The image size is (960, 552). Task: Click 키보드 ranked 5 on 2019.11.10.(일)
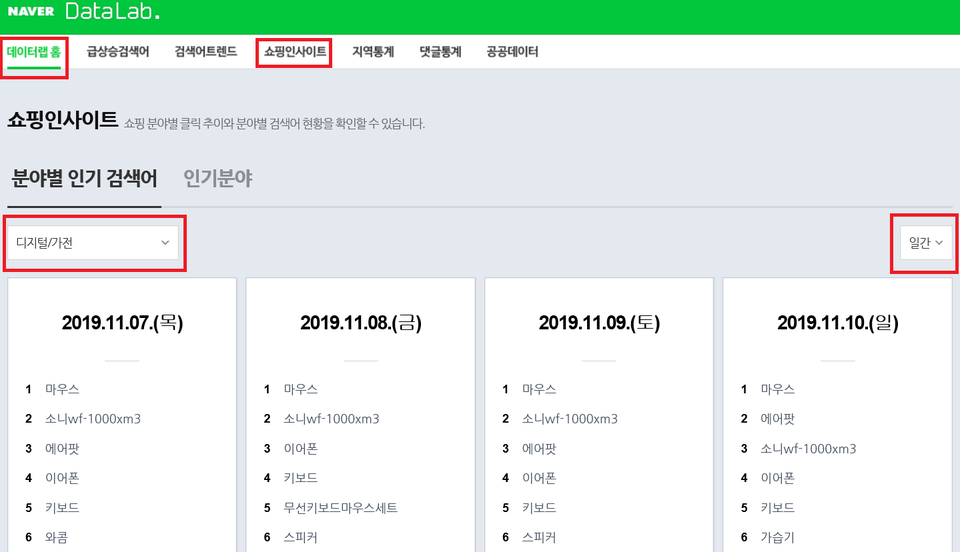[x=778, y=508]
